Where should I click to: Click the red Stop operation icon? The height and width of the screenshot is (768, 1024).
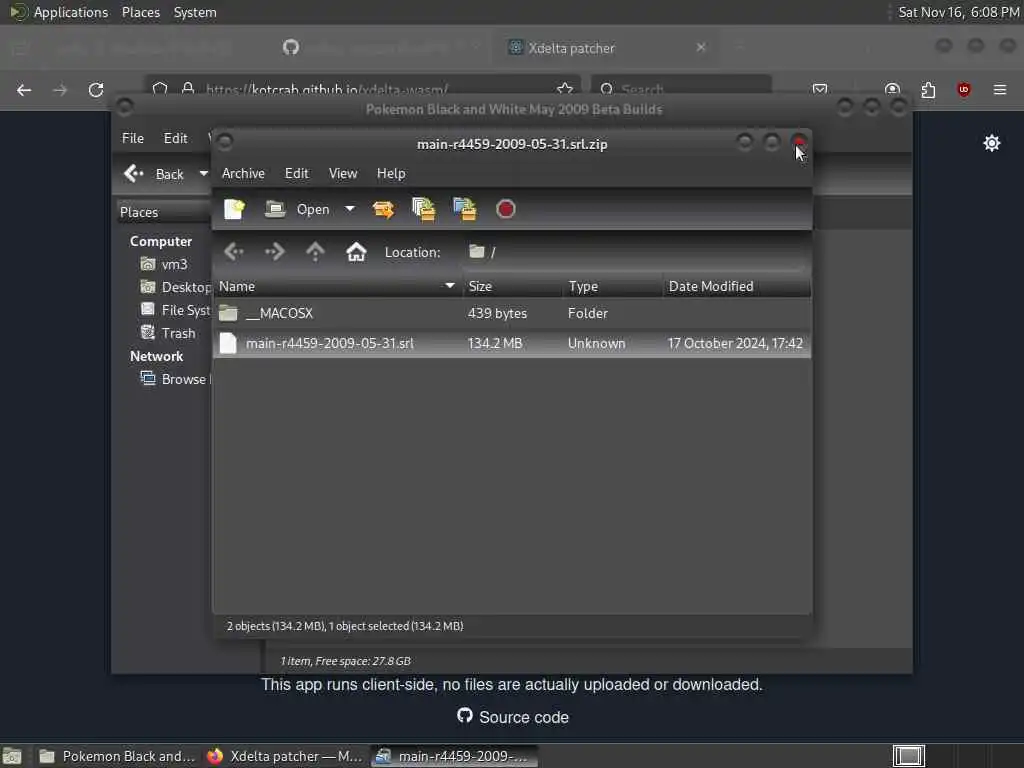[505, 209]
